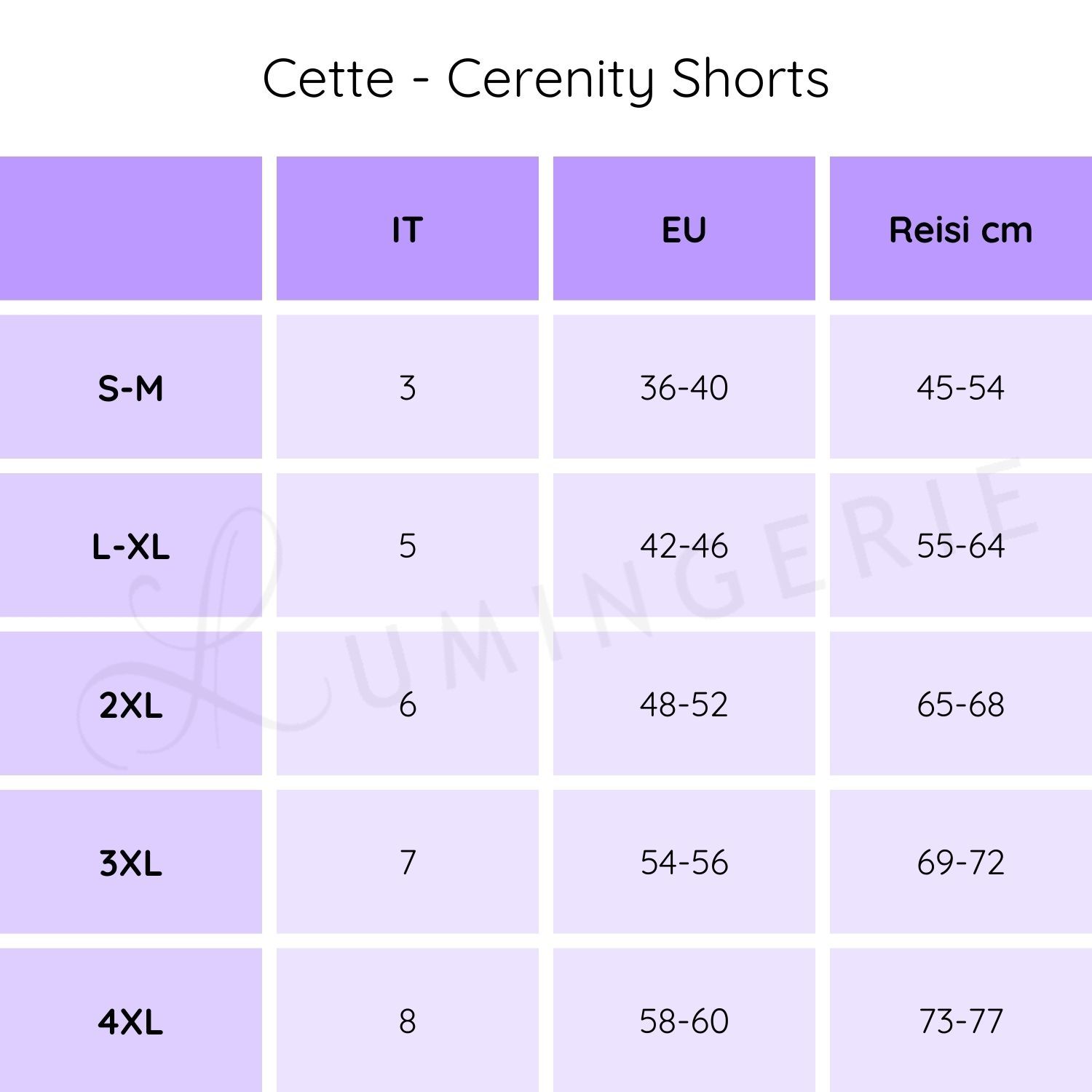Select the L-XL size row label

tap(130, 546)
